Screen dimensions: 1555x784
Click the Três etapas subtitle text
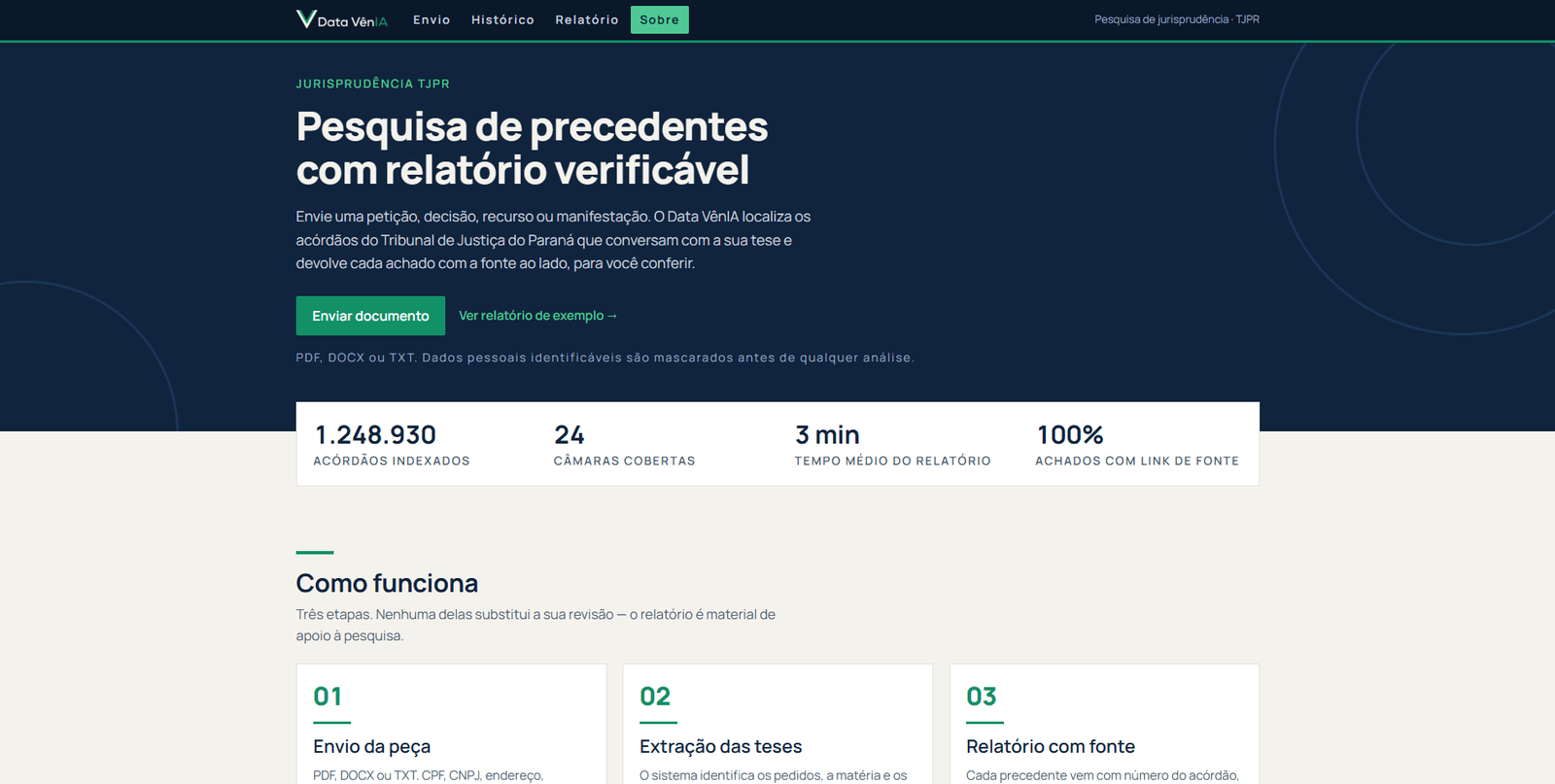pos(536,625)
